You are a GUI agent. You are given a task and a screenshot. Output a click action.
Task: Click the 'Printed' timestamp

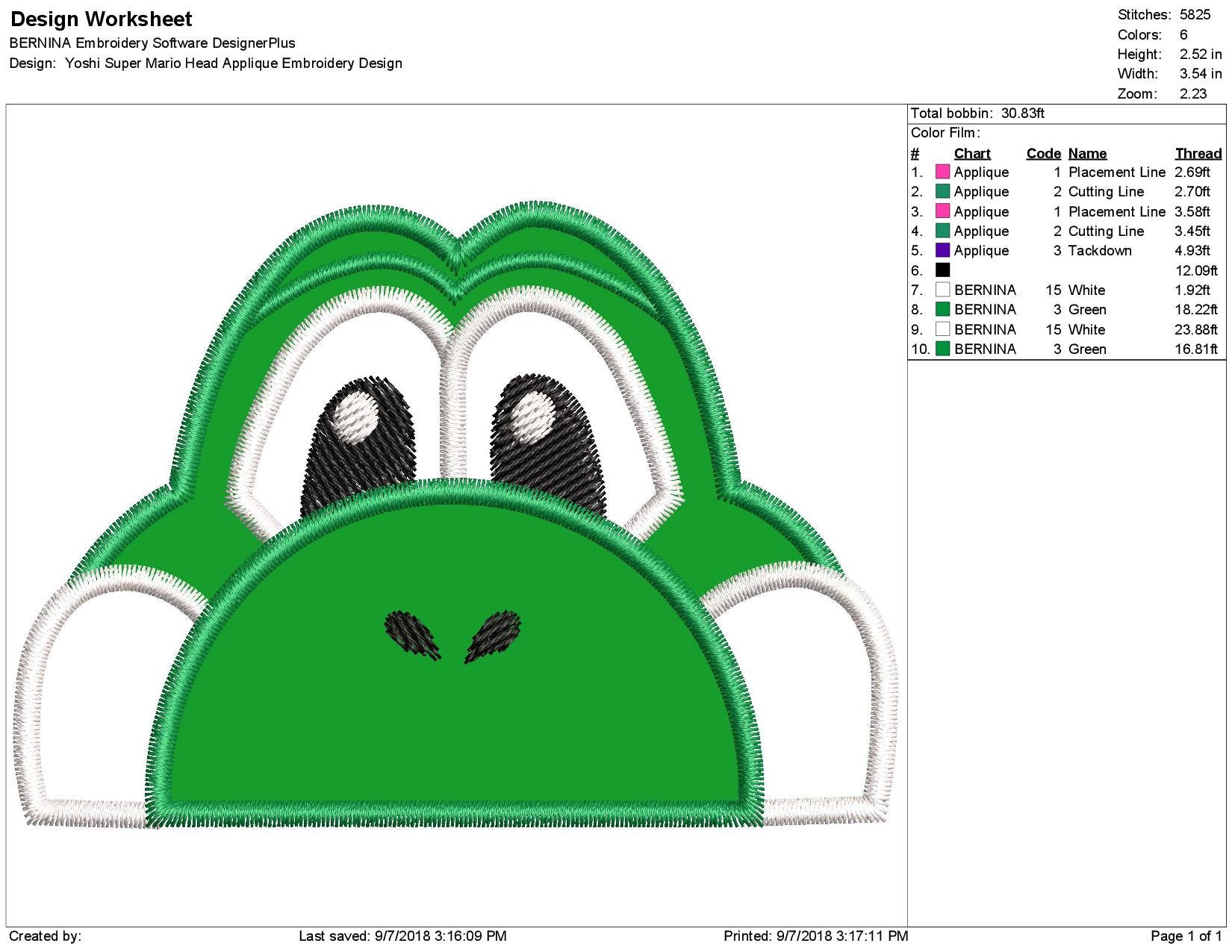coord(816,936)
